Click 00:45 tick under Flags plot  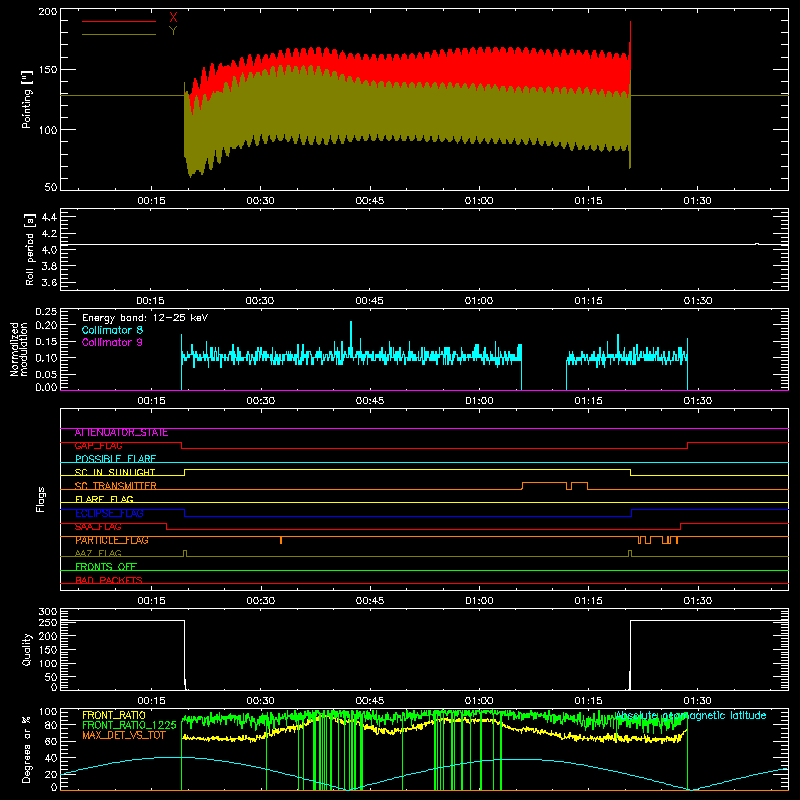(369, 601)
